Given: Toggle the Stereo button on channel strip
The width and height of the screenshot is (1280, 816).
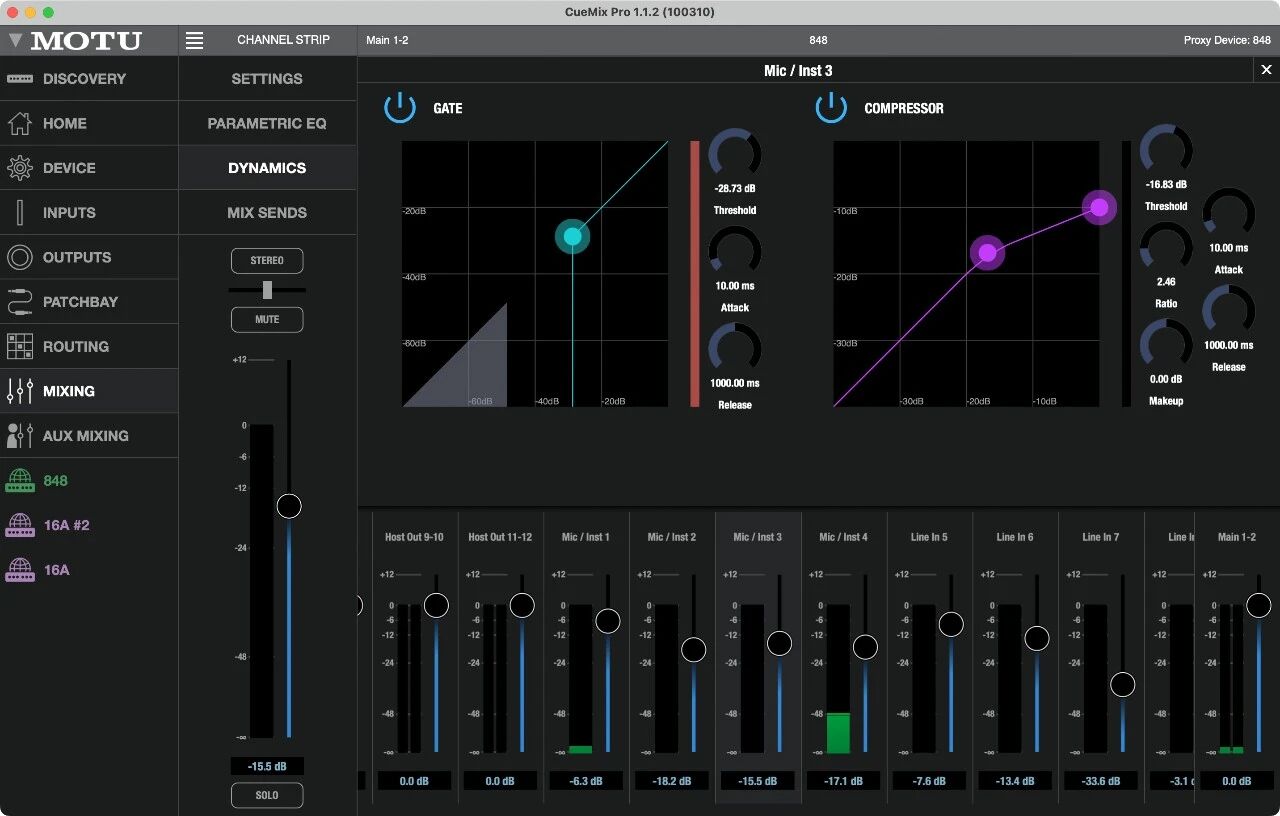Looking at the screenshot, I should click(267, 261).
